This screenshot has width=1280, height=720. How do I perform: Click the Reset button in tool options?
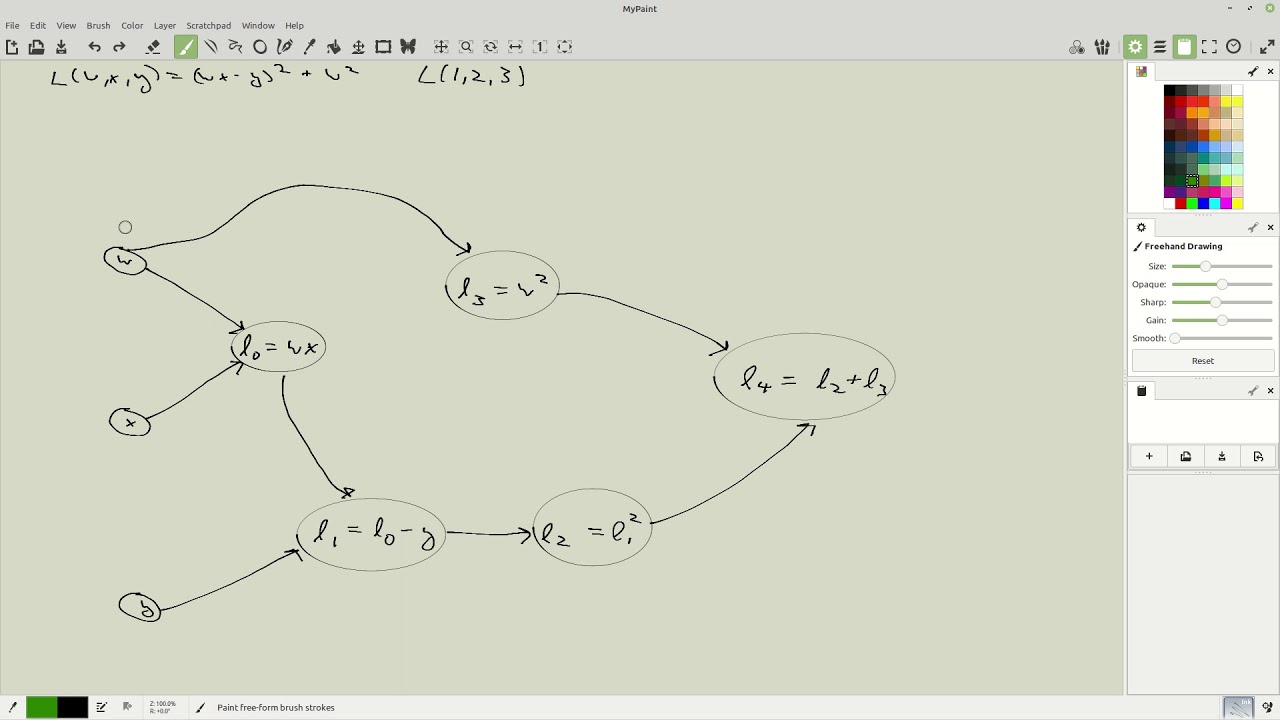[1203, 361]
